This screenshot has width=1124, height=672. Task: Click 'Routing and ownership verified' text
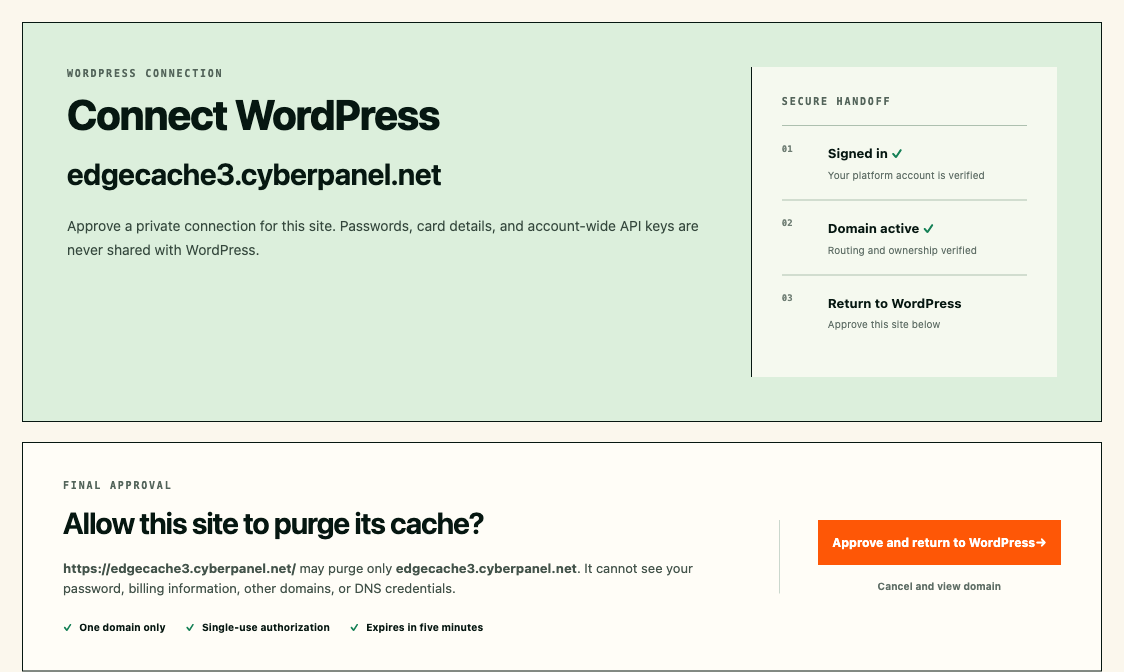coord(902,250)
